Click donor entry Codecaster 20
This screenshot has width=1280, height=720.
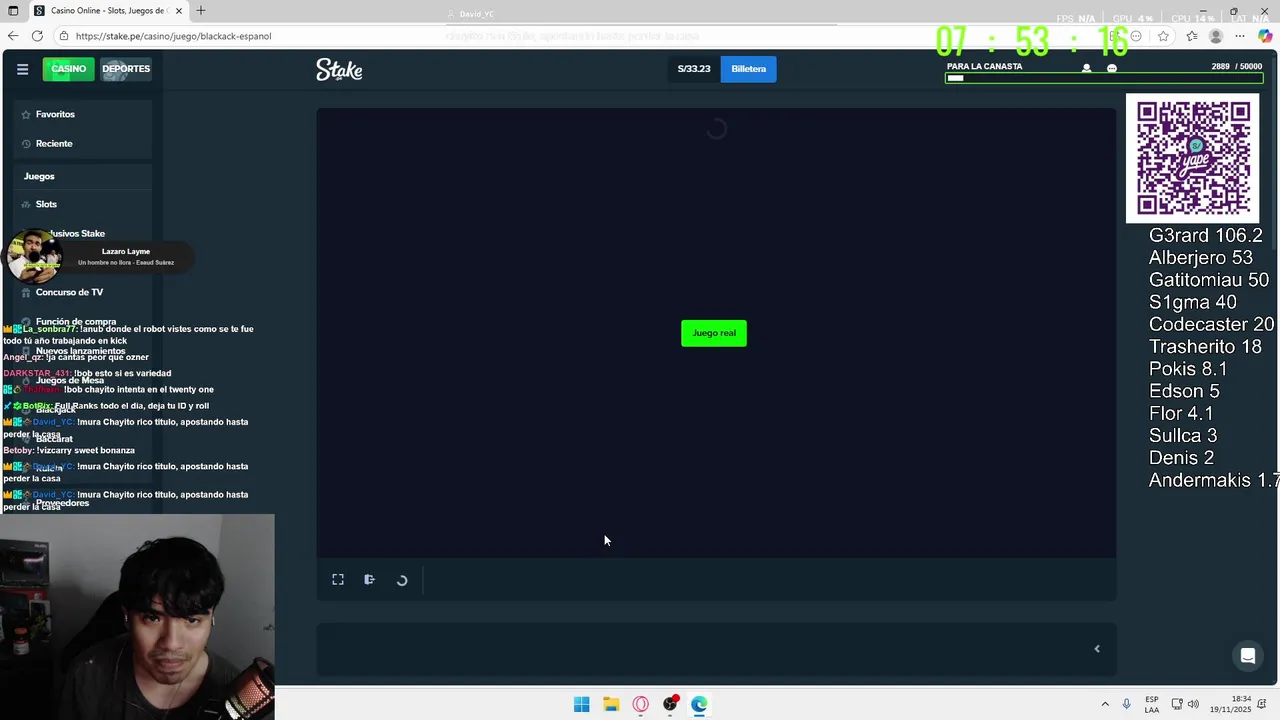coord(1211,325)
